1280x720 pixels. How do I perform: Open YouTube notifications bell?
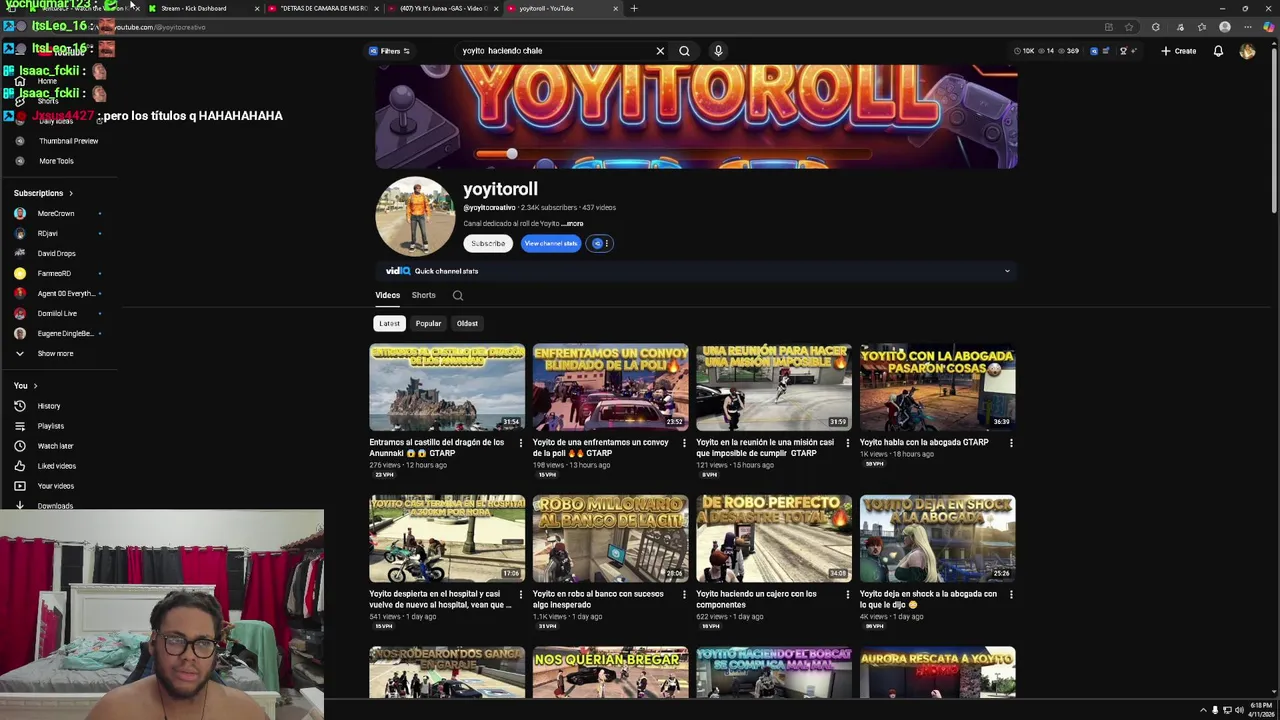[1218, 51]
